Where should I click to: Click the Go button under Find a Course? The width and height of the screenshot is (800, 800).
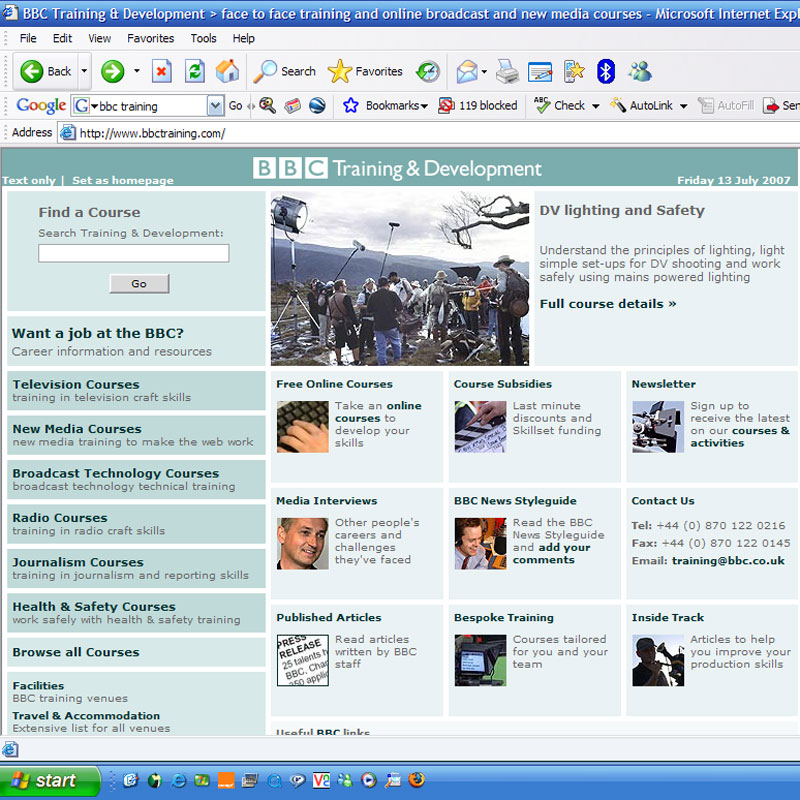click(138, 283)
